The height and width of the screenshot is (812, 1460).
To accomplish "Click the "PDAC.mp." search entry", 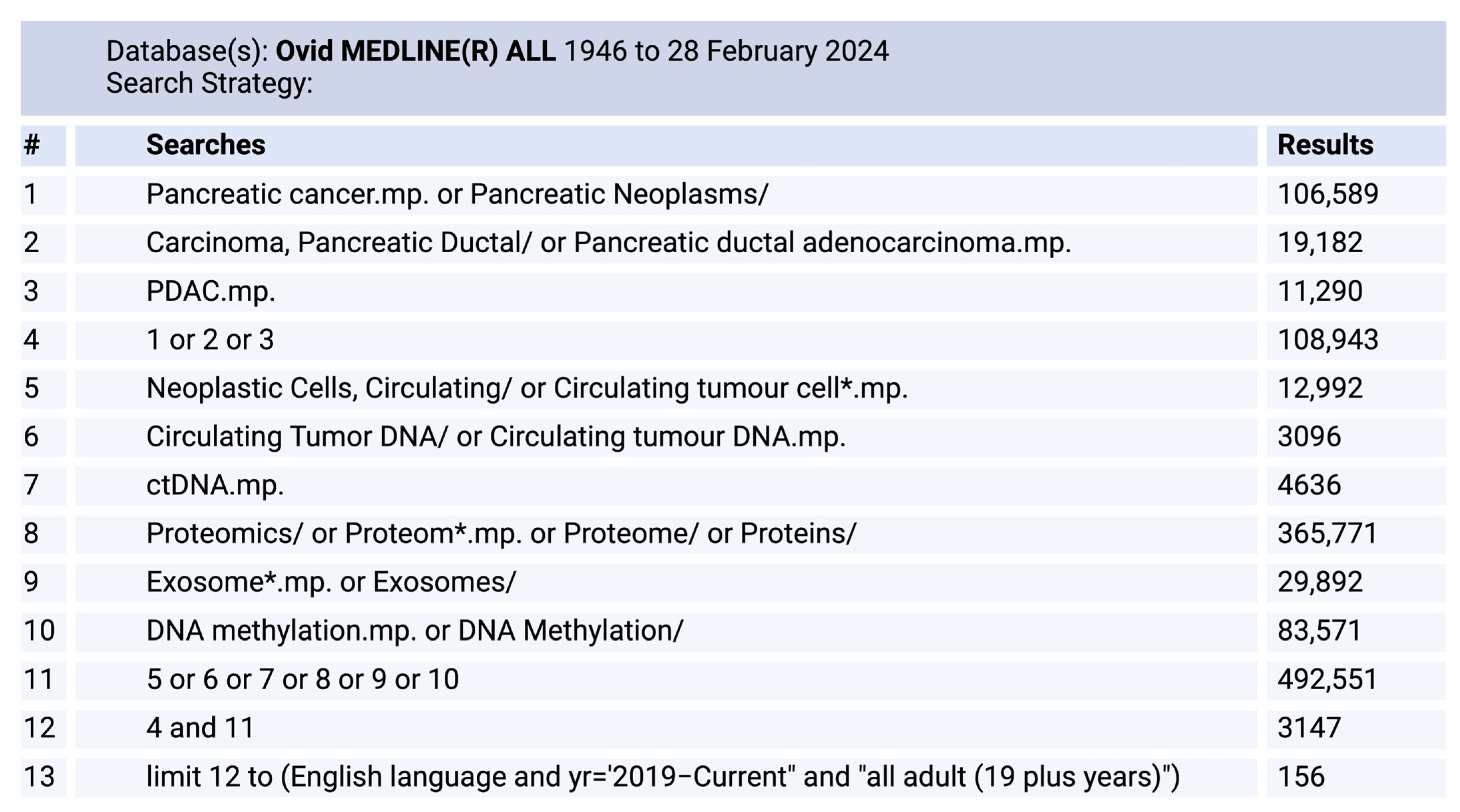I will [x=210, y=291].
